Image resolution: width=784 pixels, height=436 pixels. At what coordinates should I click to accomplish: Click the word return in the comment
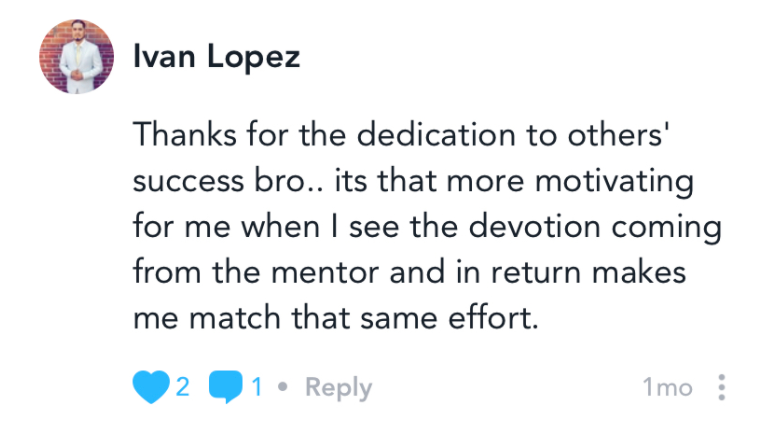[536, 272]
